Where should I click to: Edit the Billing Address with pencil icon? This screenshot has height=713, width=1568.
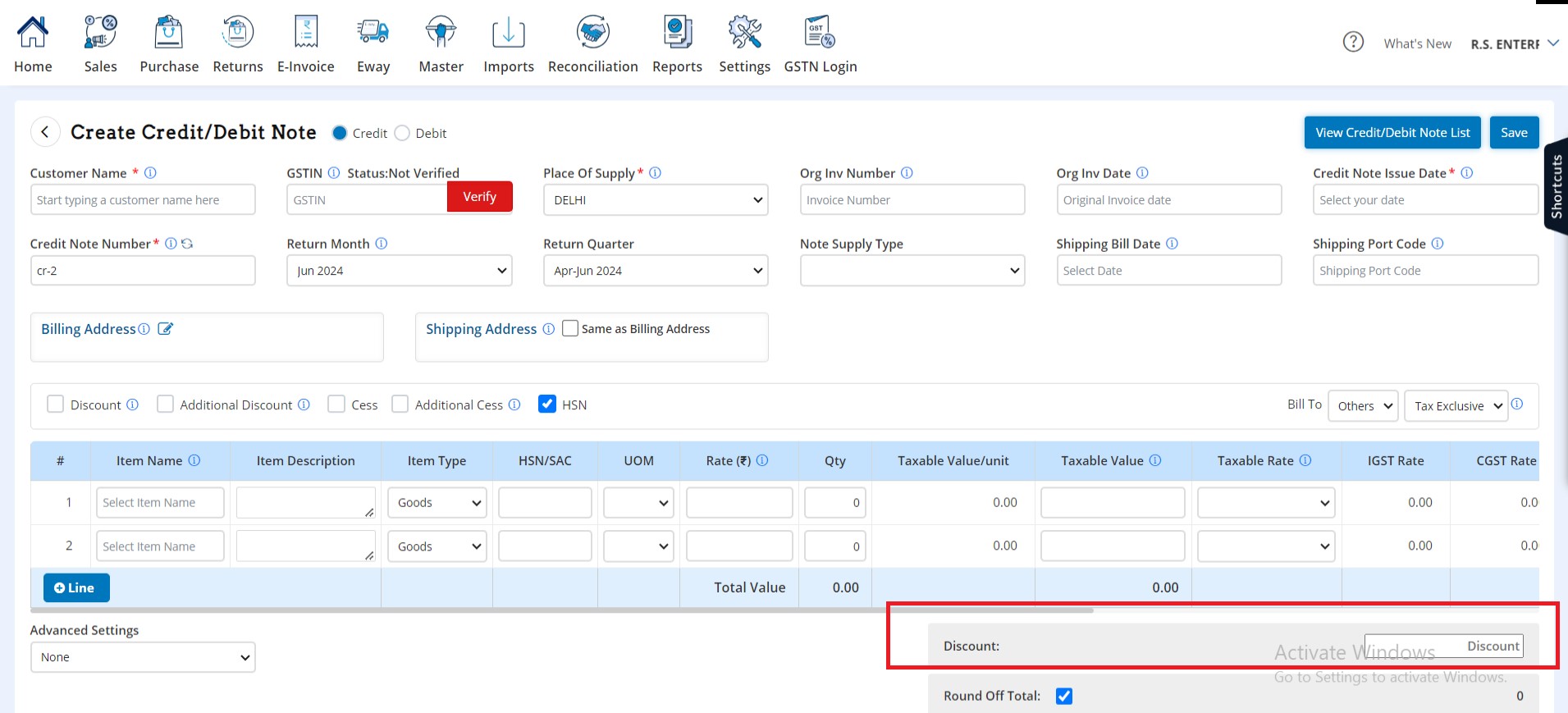pos(165,329)
